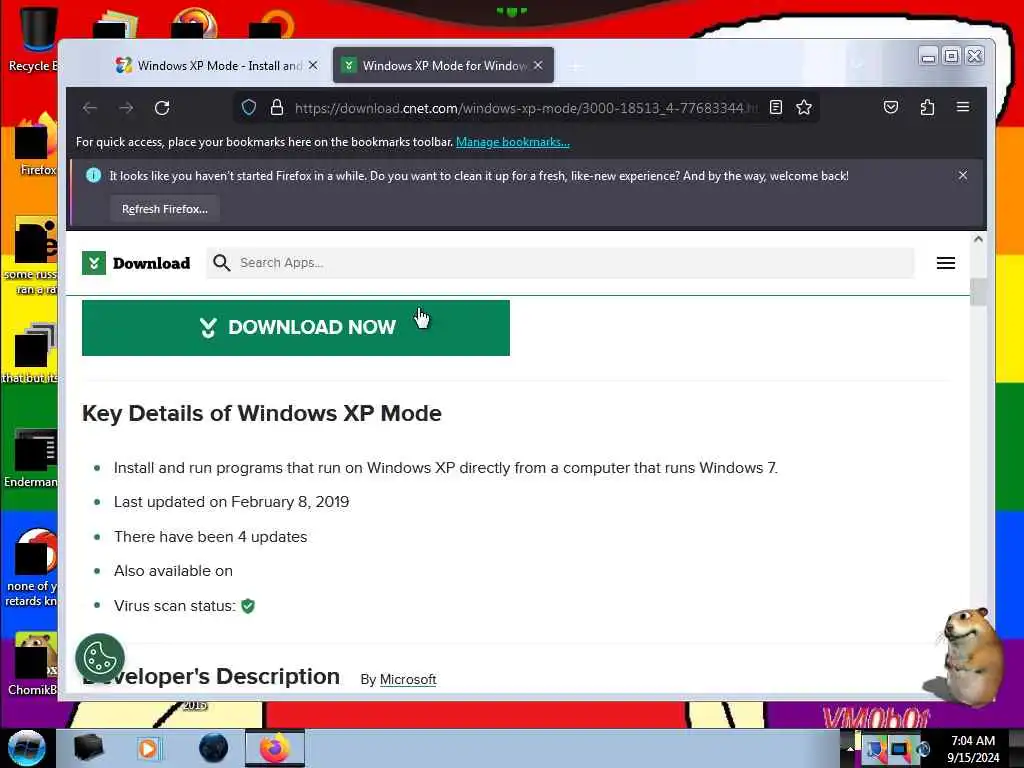Open the Extensions puzzle icon
Viewport: 1024px width, 768px height.
pos(927,108)
